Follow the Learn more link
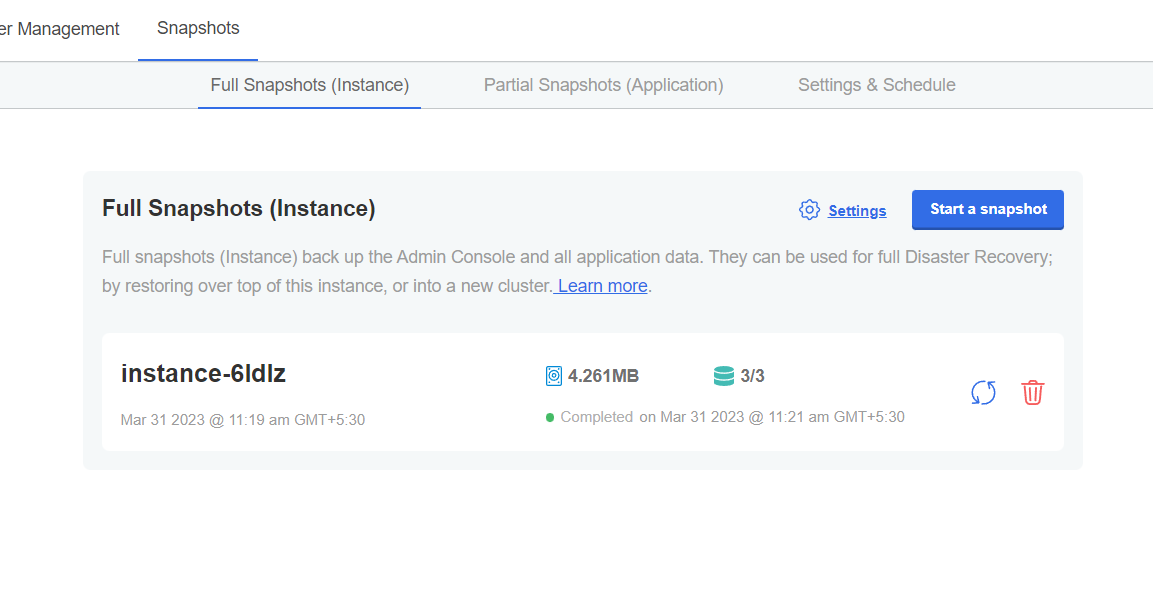The height and width of the screenshot is (612, 1153). pyautogui.click(x=602, y=285)
